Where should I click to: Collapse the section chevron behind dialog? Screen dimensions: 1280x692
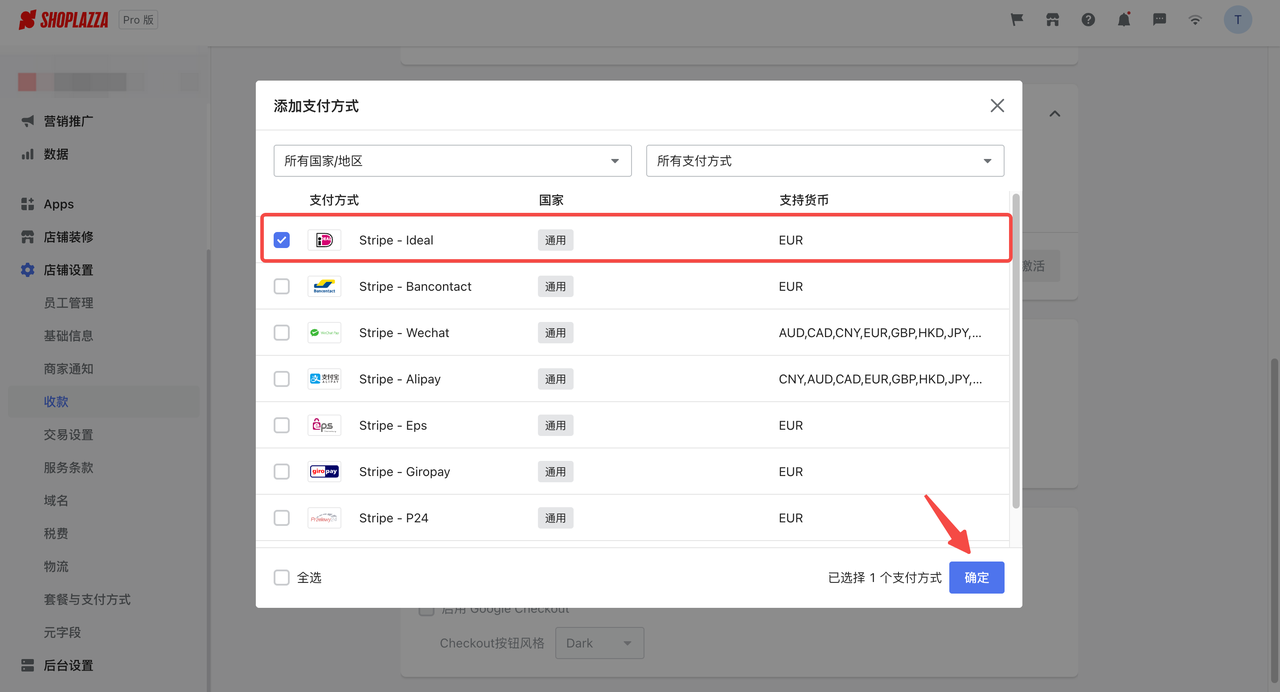[1054, 114]
